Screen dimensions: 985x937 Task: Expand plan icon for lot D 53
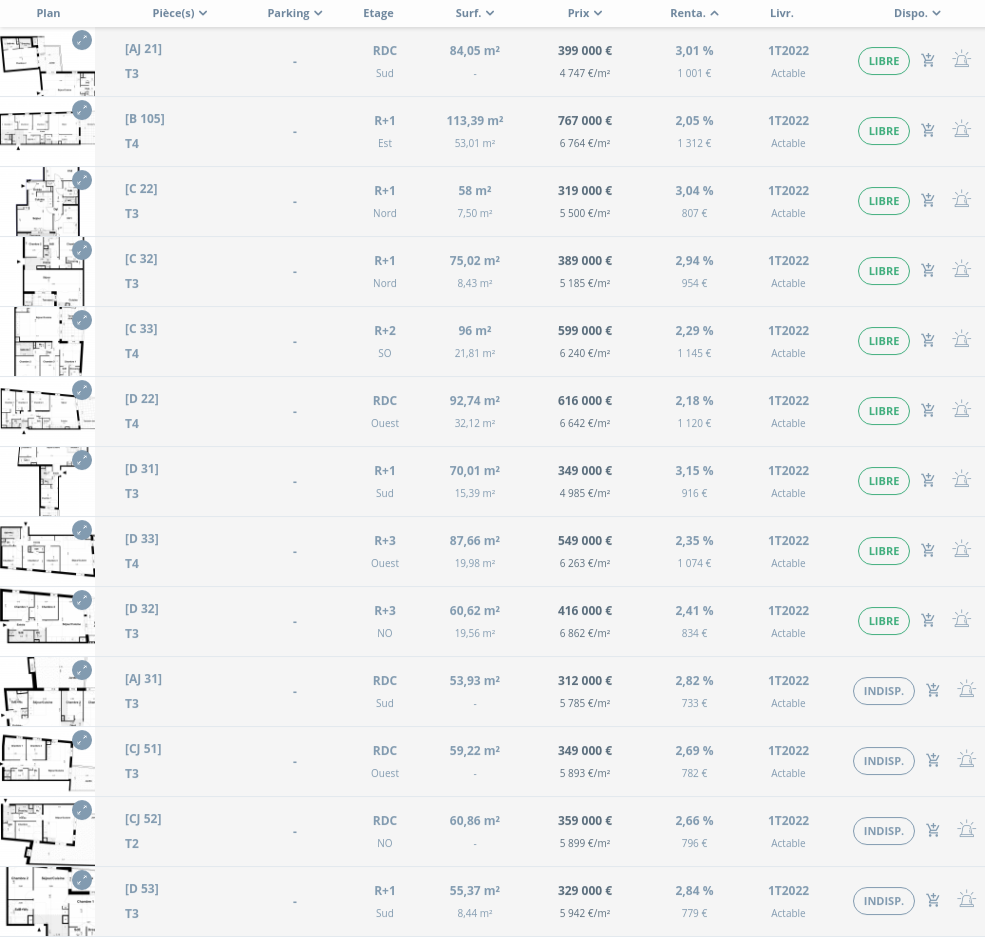(x=82, y=880)
